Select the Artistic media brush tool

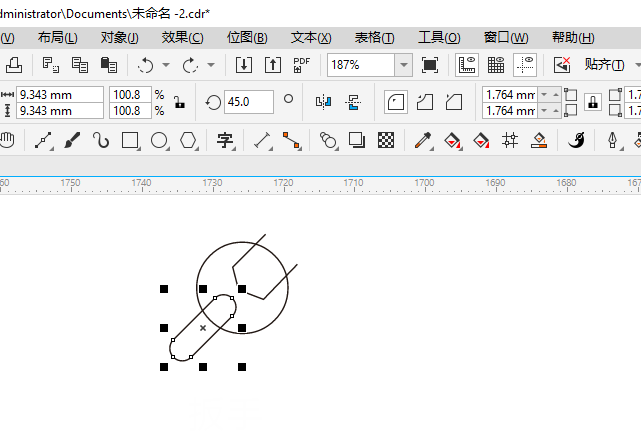pos(72,140)
